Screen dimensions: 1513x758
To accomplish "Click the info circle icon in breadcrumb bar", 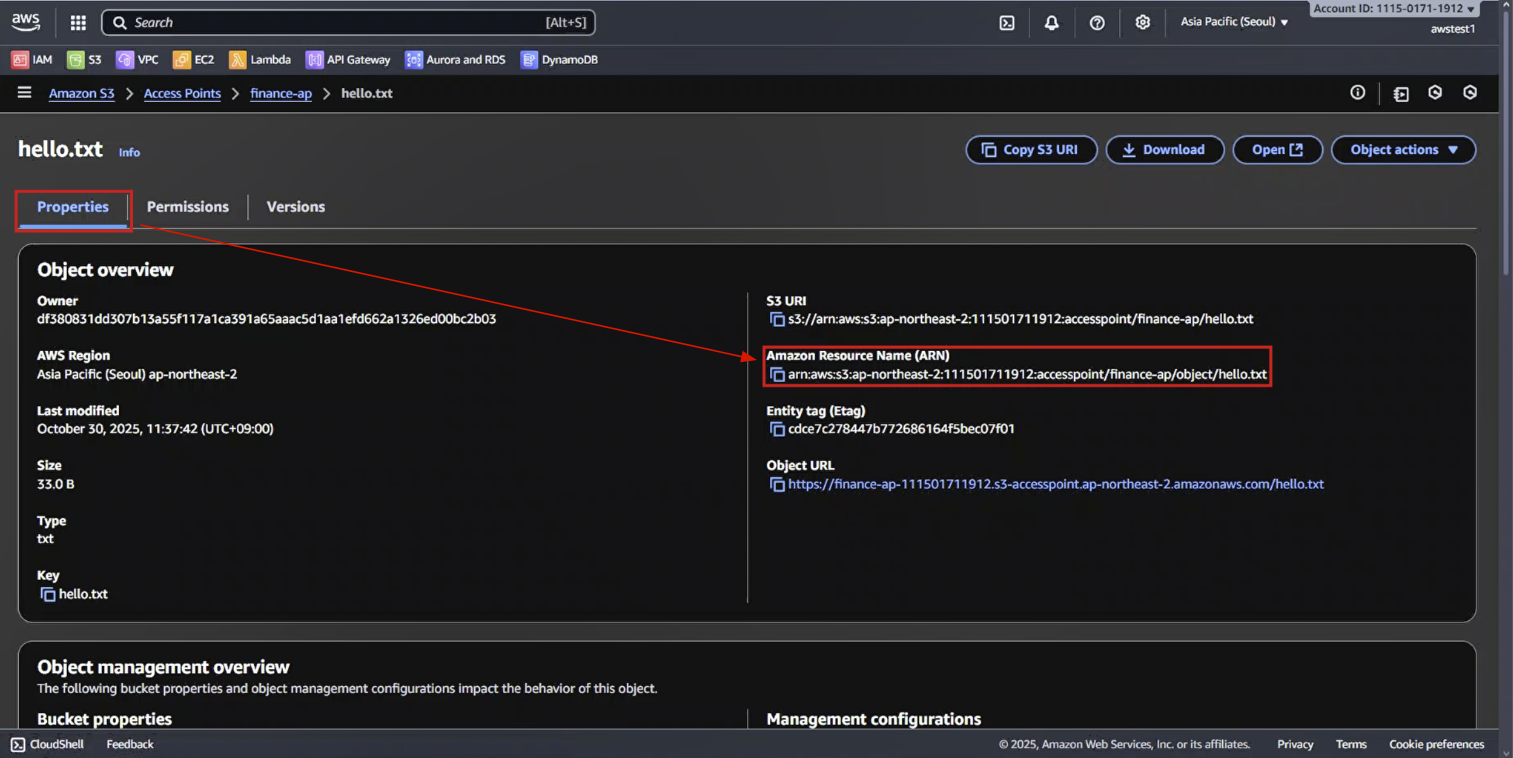I will pos(1357,93).
